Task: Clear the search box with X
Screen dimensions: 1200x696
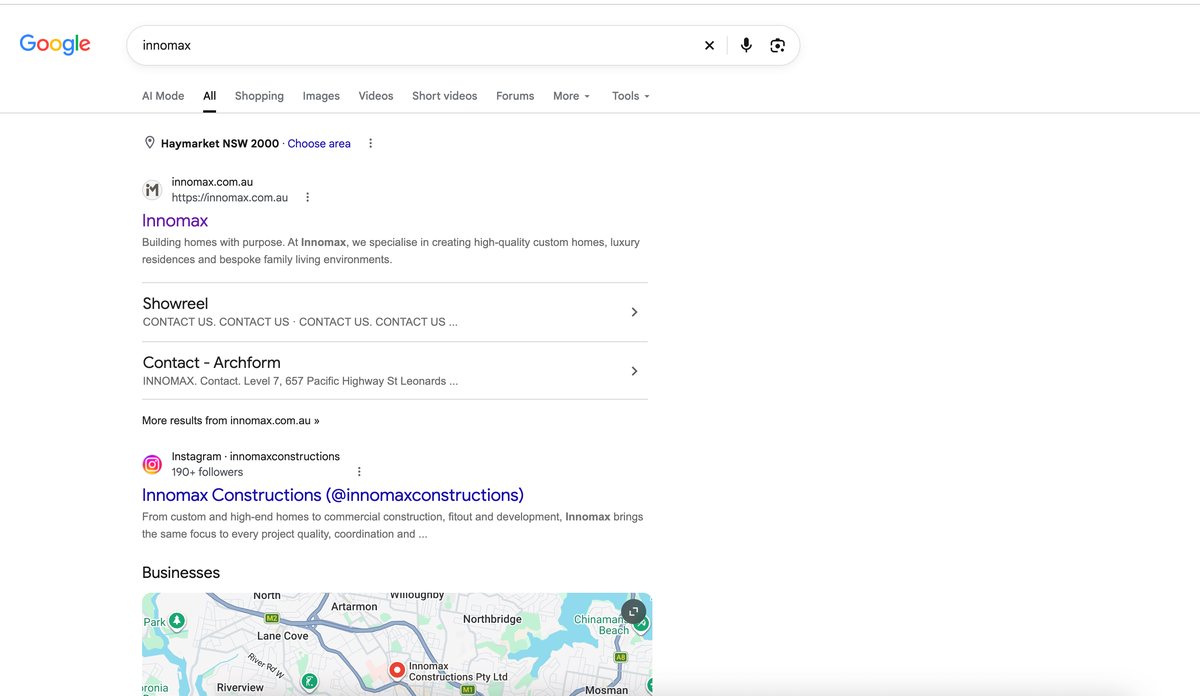Action: pyautogui.click(x=709, y=45)
